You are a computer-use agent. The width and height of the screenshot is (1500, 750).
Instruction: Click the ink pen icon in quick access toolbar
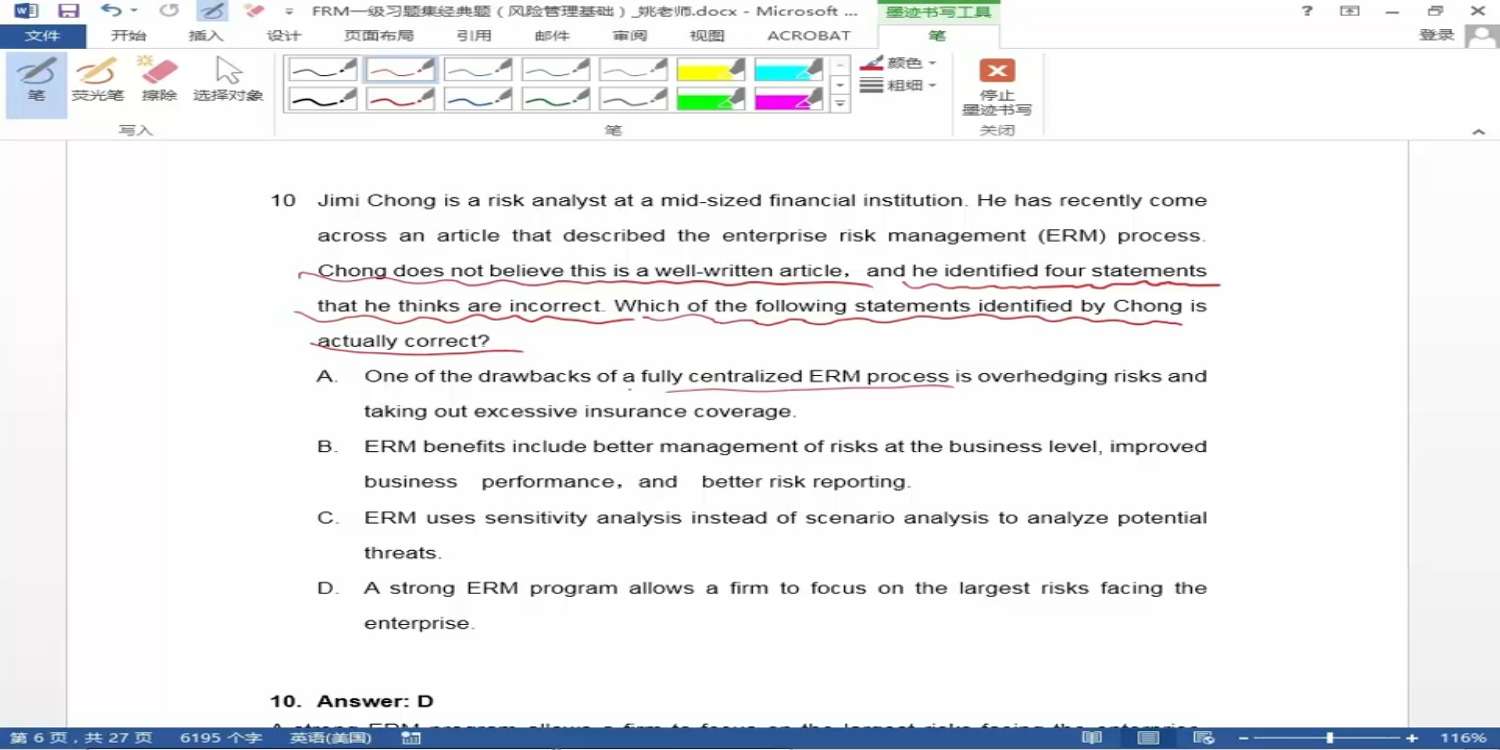coord(211,11)
